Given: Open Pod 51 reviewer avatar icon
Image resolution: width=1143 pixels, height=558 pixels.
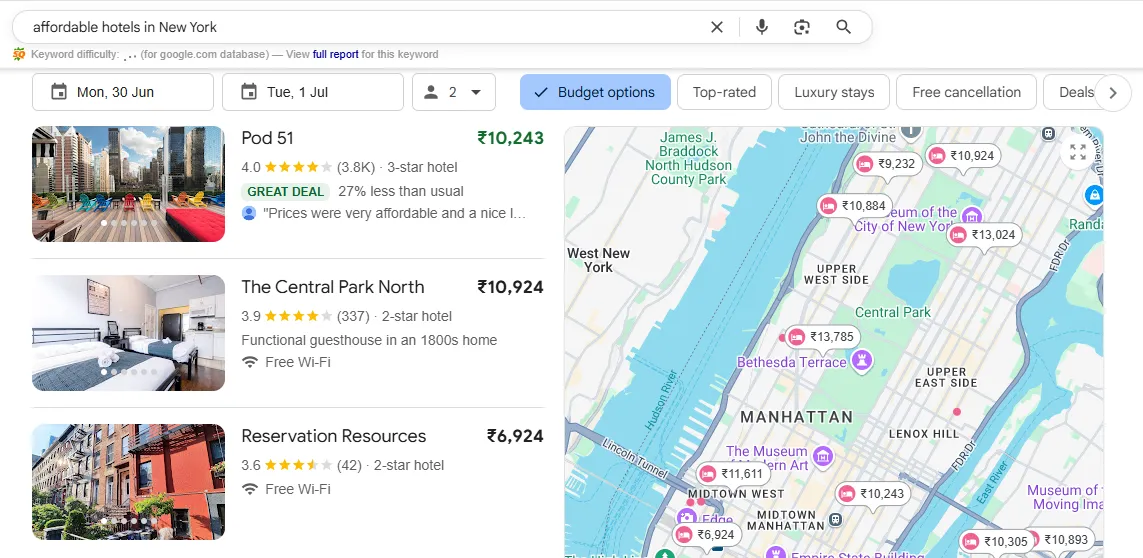Looking at the screenshot, I should pos(249,213).
